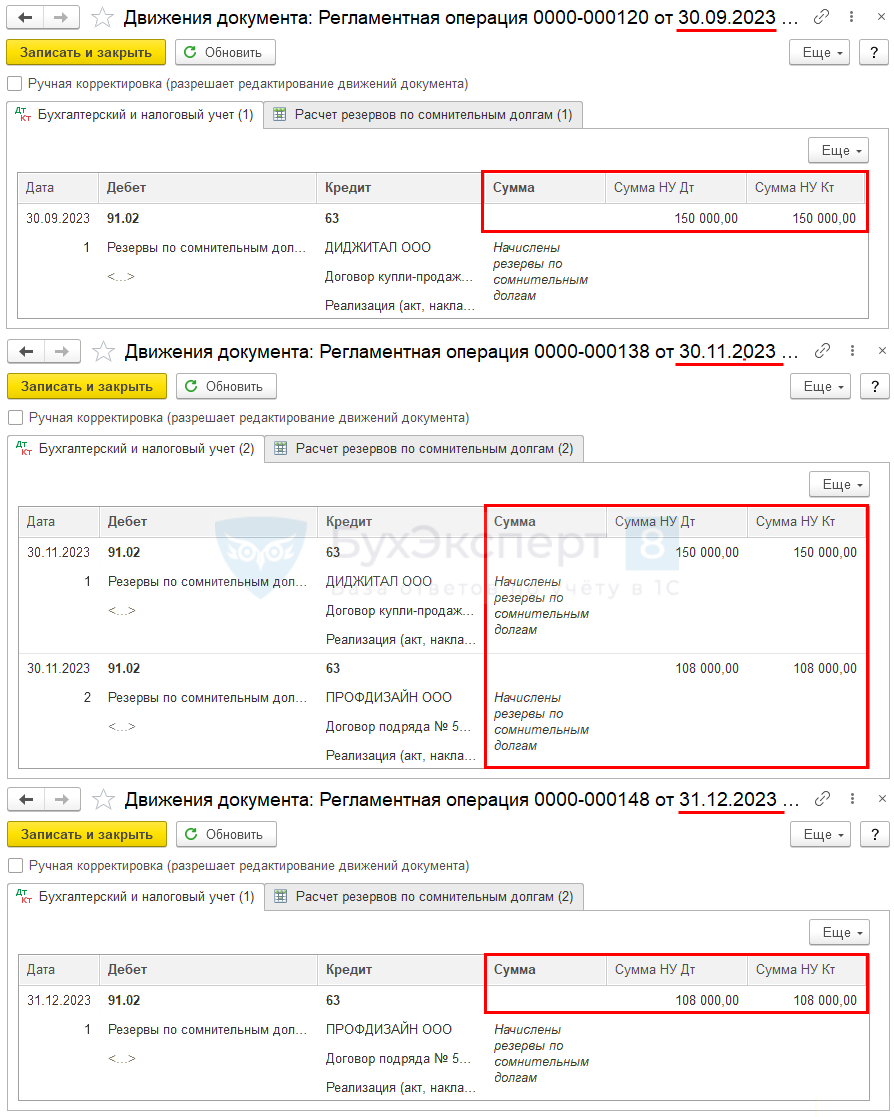Star the 0000-000148 document as favorite

pyautogui.click(x=103, y=799)
